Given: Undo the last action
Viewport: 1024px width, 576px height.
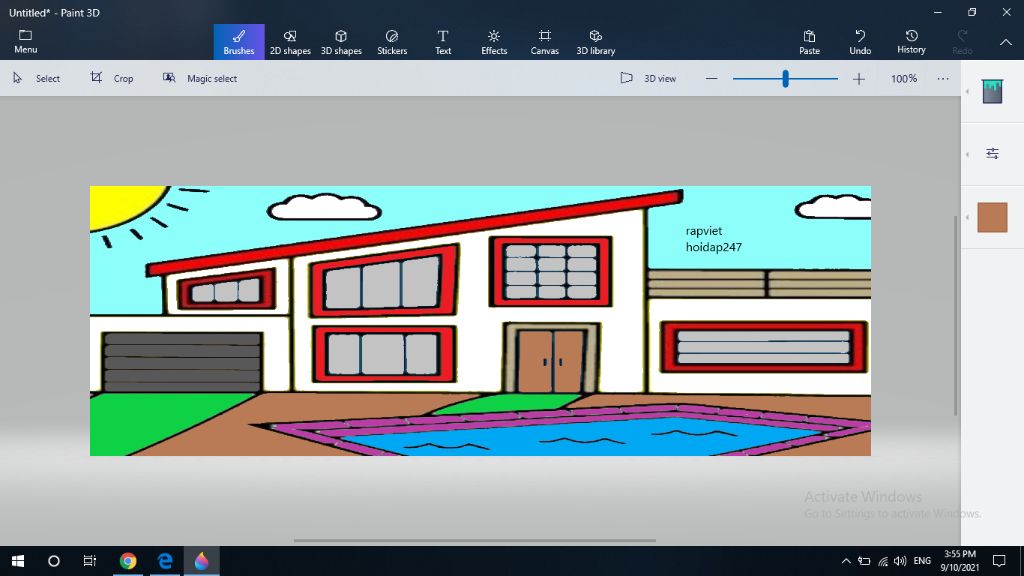Looking at the screenshot, I should coord(860,42).
